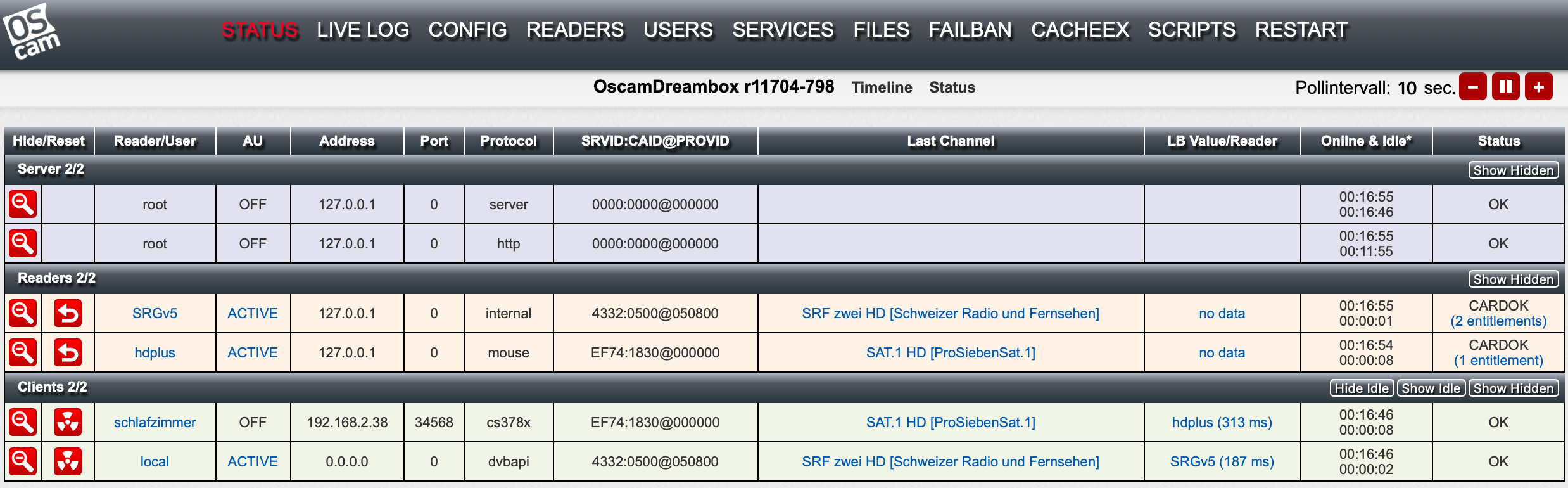This screenshot has width=1568, height=488.
Task: Pause the status polling
Action: pyautogui.click(x=1505, y=87)
